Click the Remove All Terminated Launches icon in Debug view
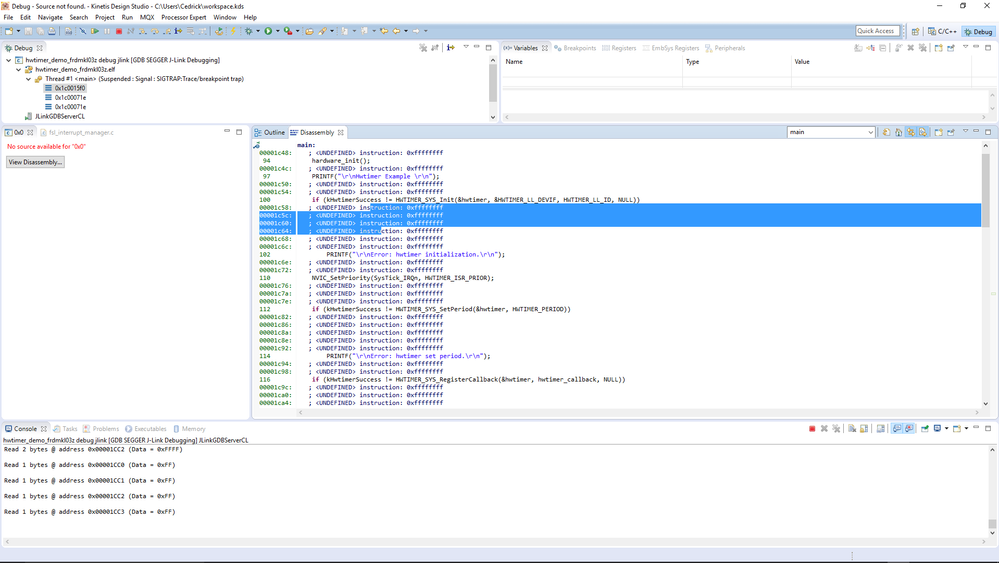The image size is (999, 563). [423, 48]
